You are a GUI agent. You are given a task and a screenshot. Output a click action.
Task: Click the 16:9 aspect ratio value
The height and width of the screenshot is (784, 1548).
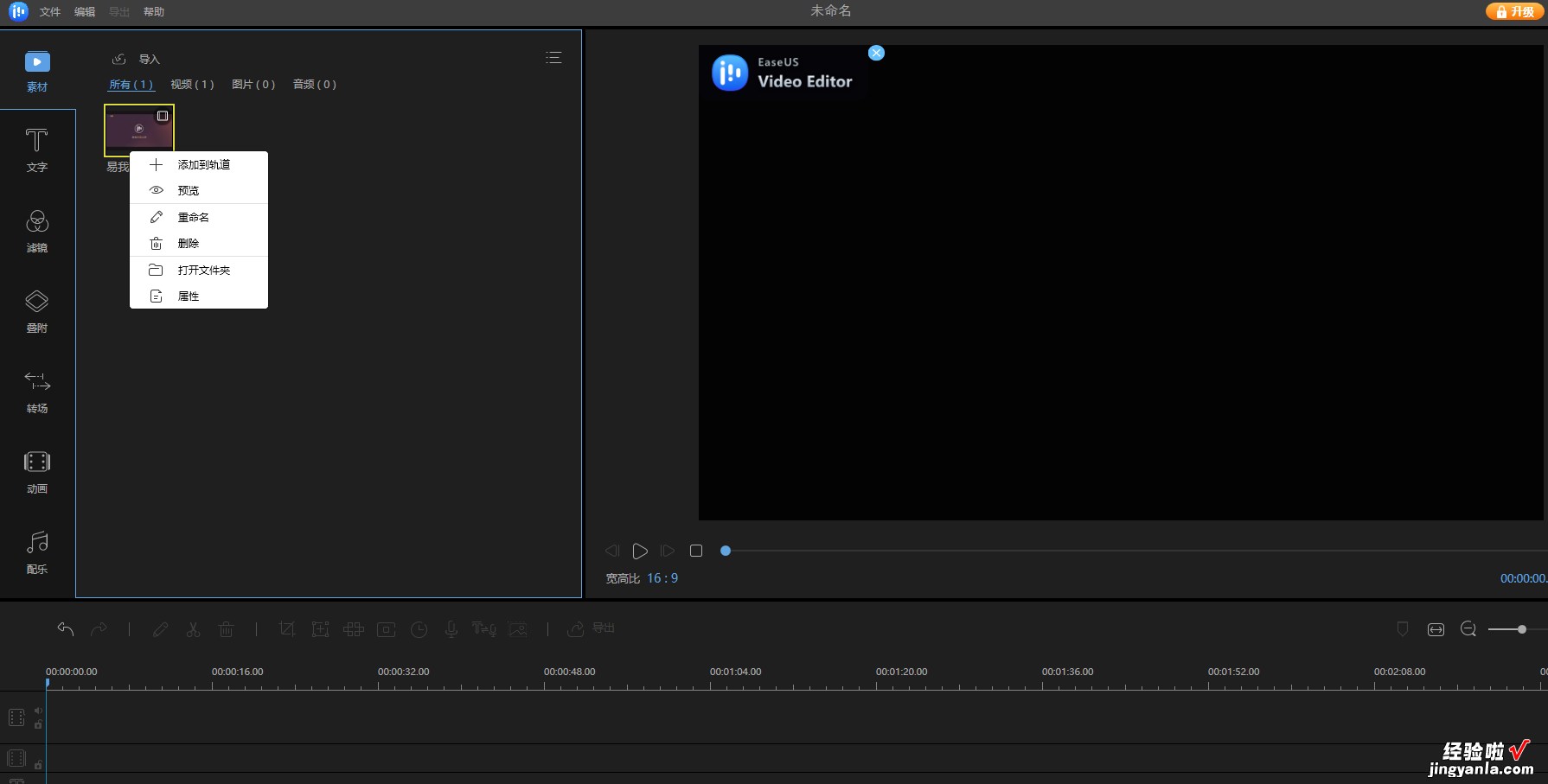pyautogui.click(x=662, y=578)
